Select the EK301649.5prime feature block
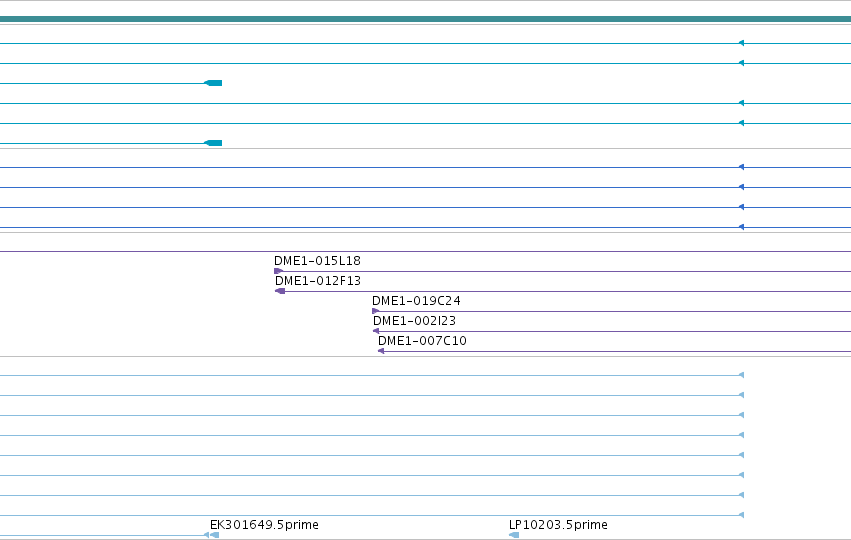This screenshot has width=851, height=540. [x=214, y=535]
